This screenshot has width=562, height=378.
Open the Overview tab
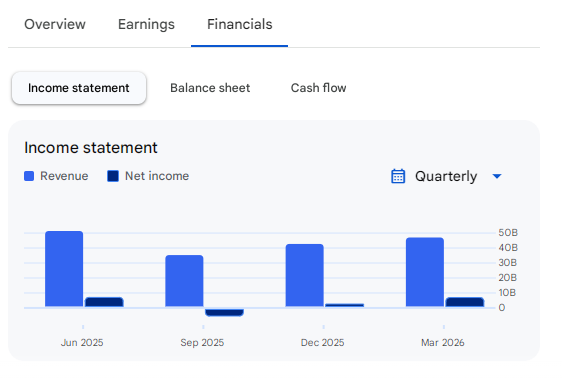click(55, 24)
